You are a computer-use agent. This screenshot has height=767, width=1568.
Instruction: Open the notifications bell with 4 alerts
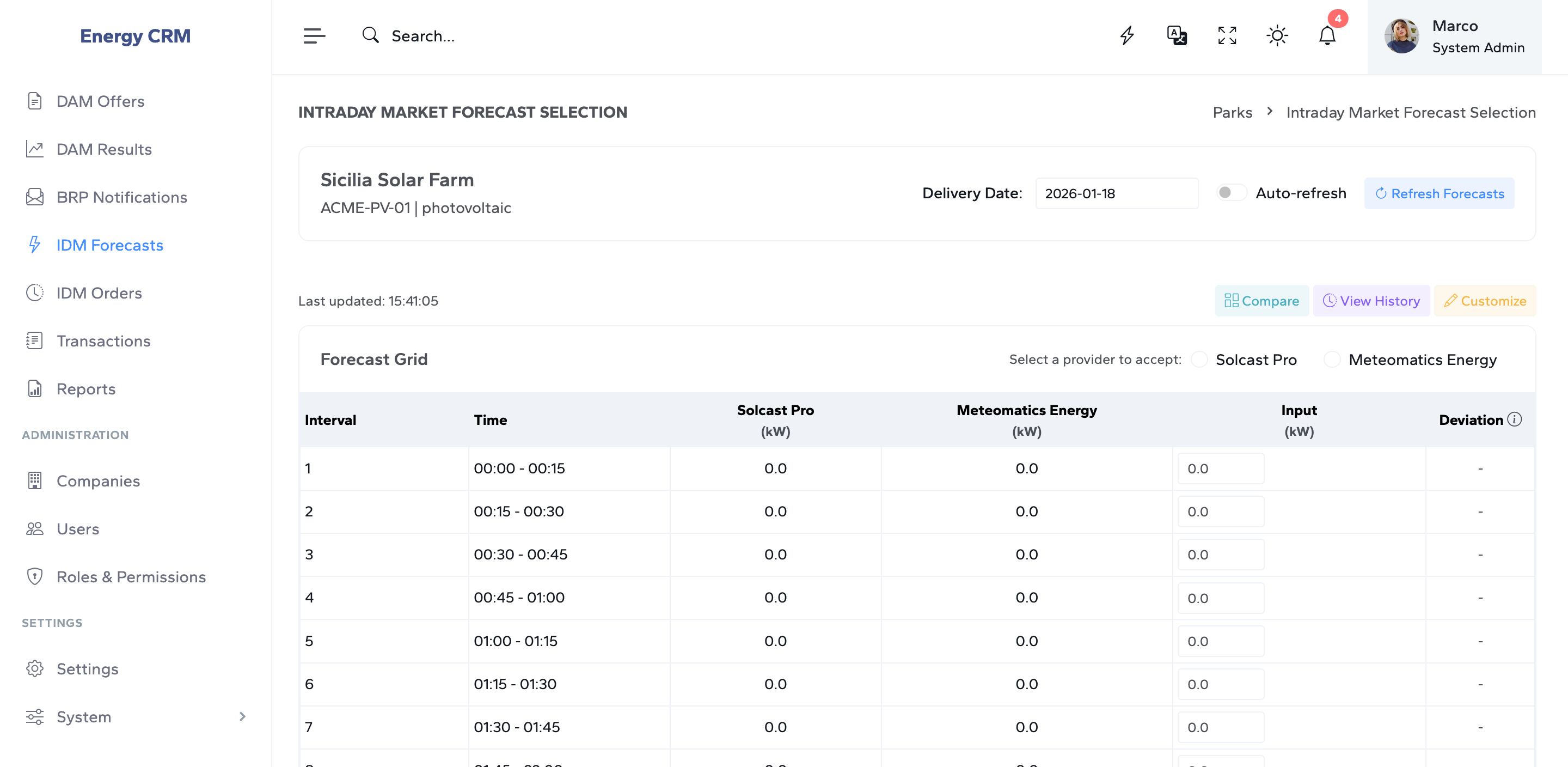pos(1327,35)
